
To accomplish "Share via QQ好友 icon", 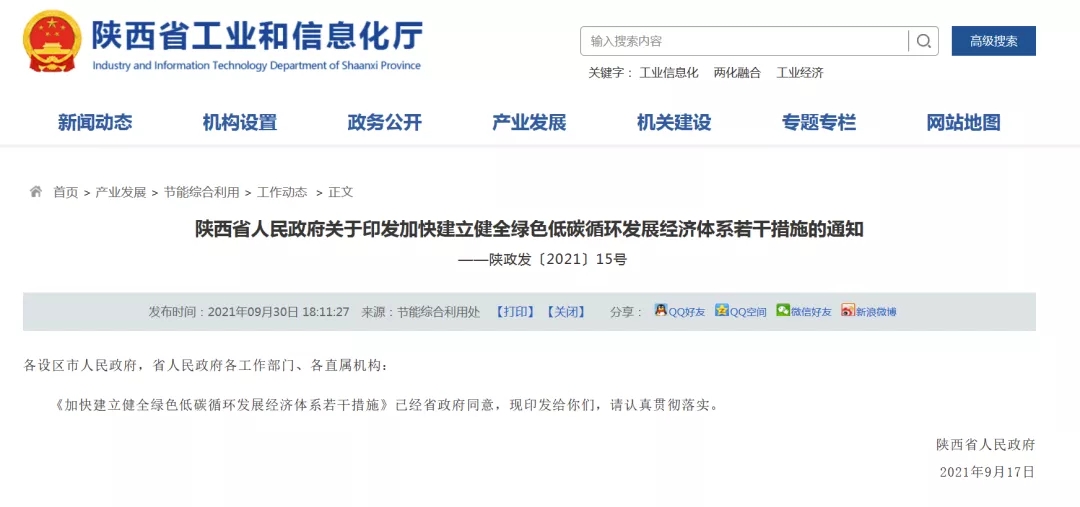I will (x=661, y=310).
